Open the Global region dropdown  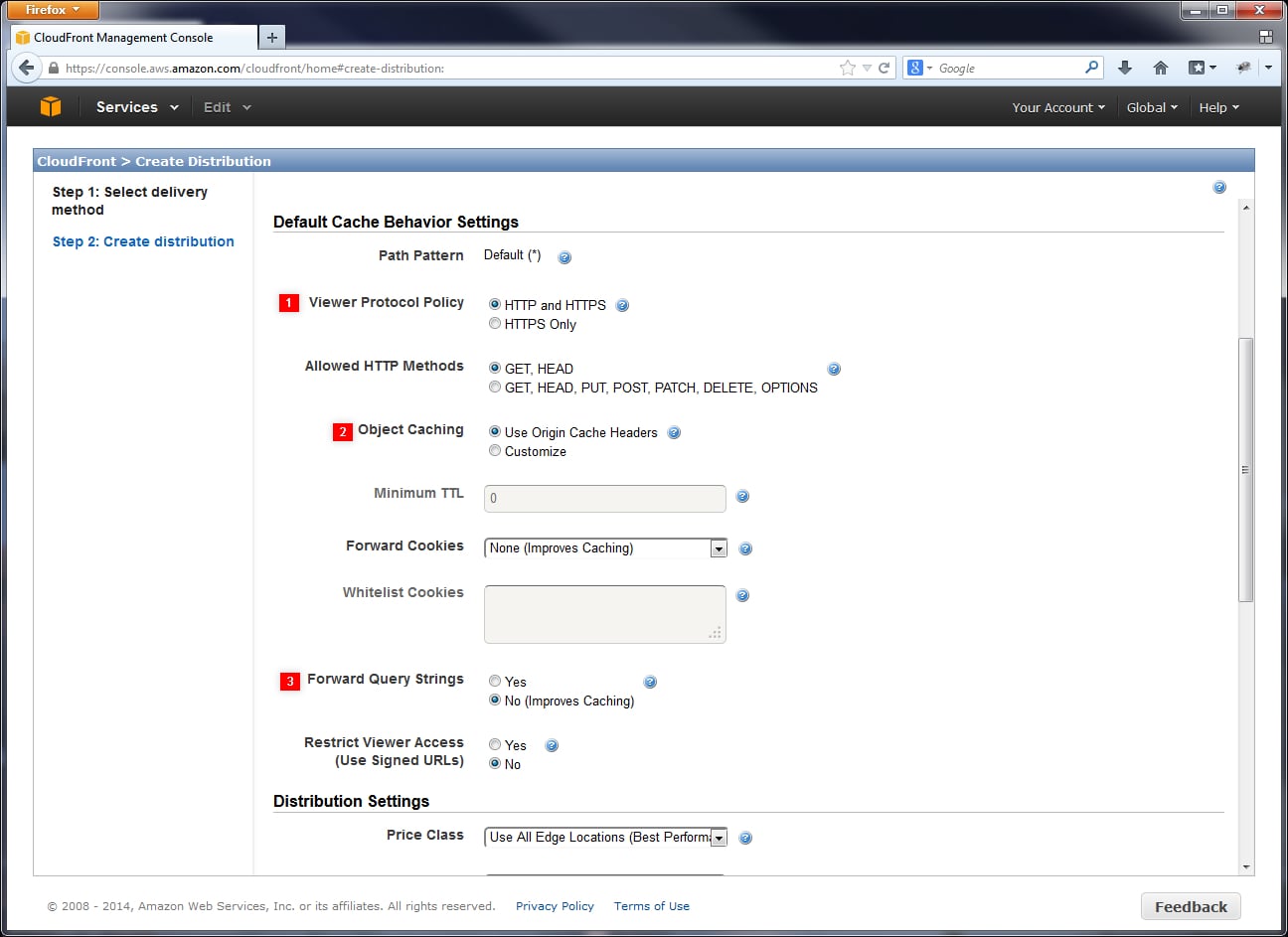(1152, 107)
